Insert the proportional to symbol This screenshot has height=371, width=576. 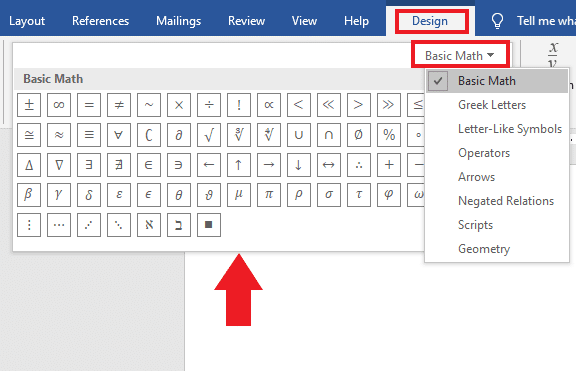pyautogui.click(x=269, y=105)
